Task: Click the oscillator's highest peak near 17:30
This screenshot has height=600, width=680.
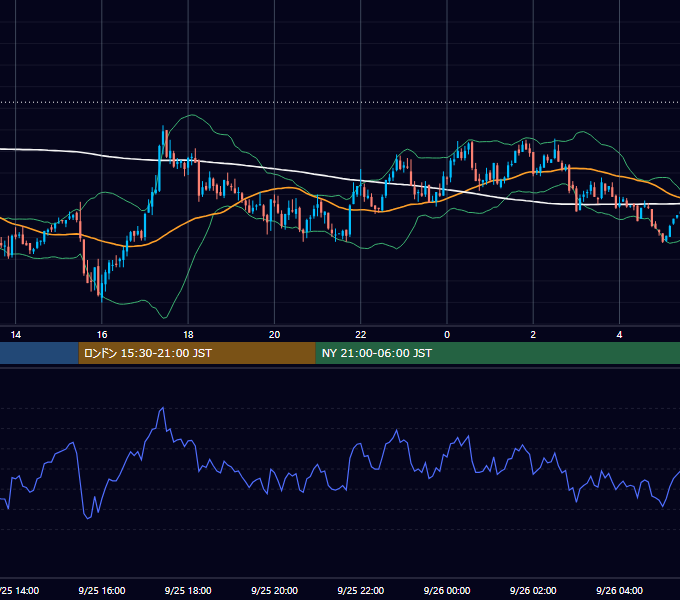Action: point(163,408)
